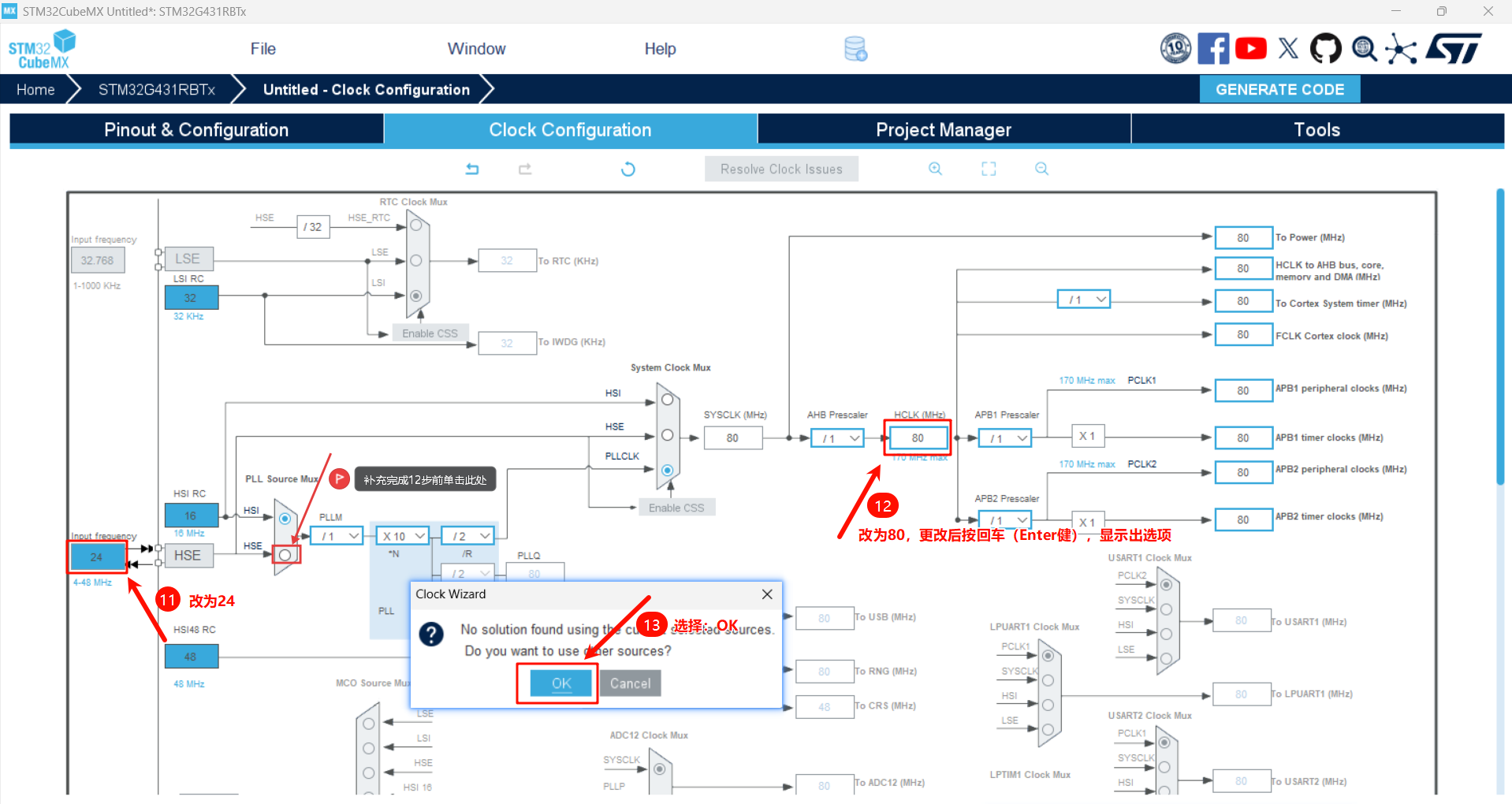The height and width of the screenshot is (804, 1512).
Task: Select PCLK2 in USART1 Clock Mux
Action: [x=1166, y=585]
